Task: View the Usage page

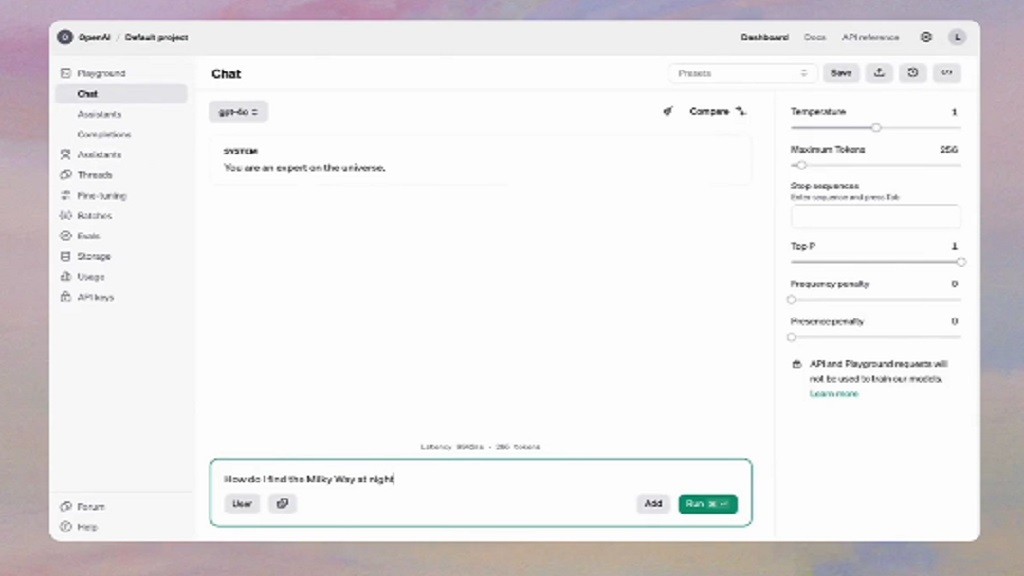Action: pyautogui.click(x=89, y=276)
